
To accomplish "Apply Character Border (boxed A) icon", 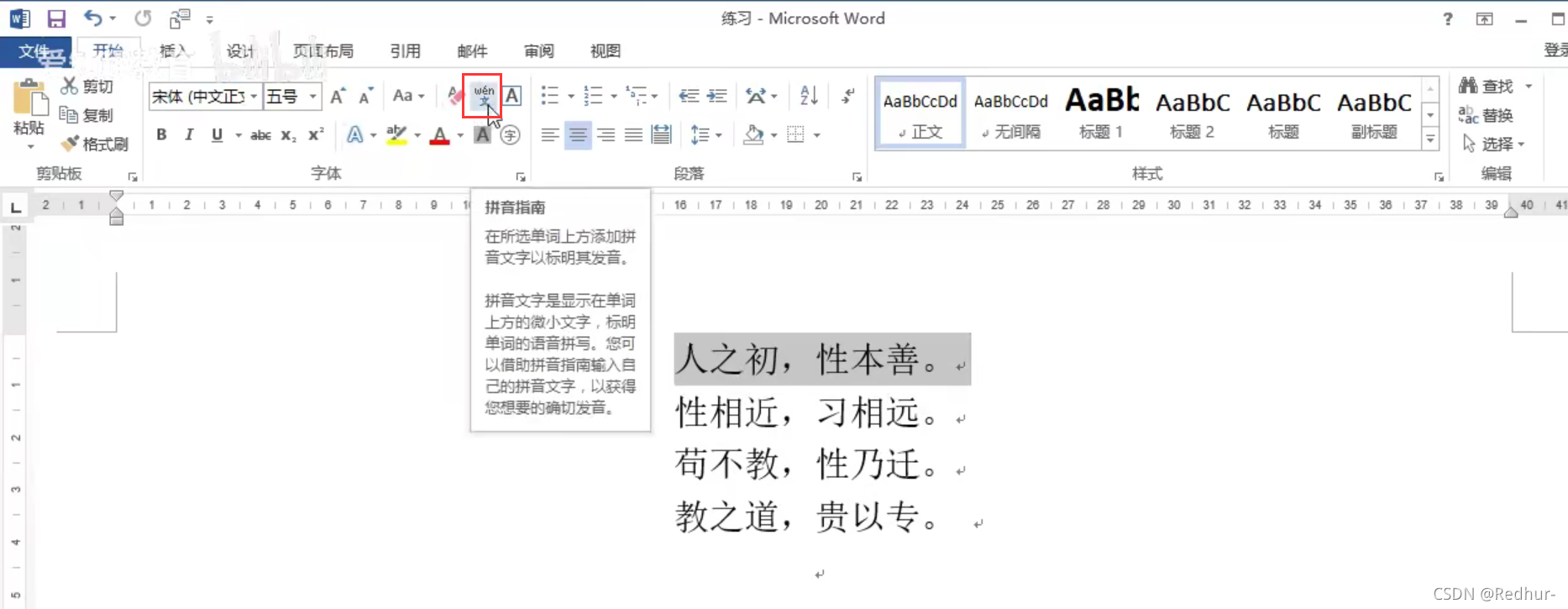I will pos(512,96).
